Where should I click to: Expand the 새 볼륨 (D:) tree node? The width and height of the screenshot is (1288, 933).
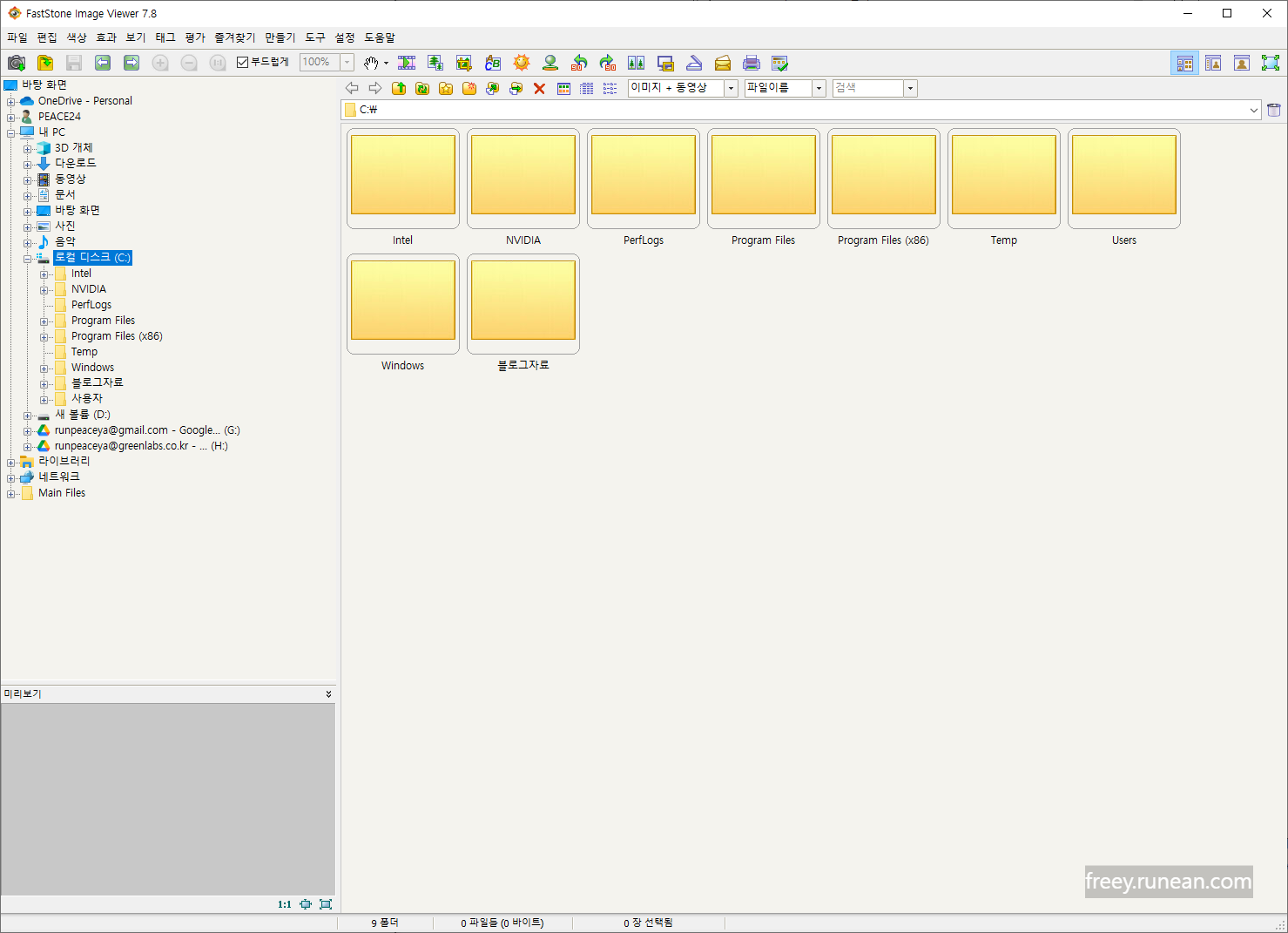pos(28,416)
